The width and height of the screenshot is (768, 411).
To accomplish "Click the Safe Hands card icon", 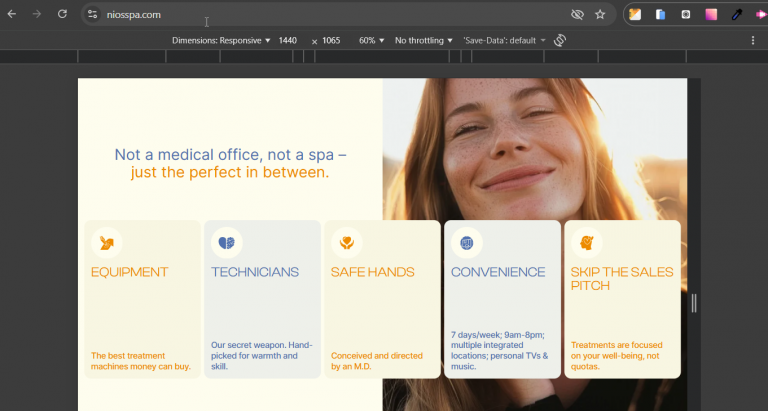I will point(346,242).
